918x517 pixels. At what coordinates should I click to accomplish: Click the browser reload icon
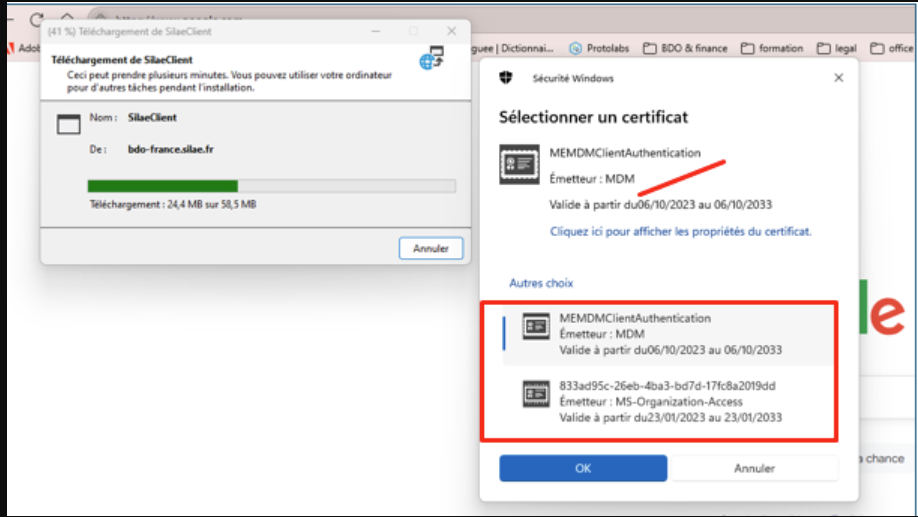tap(37, 19)
